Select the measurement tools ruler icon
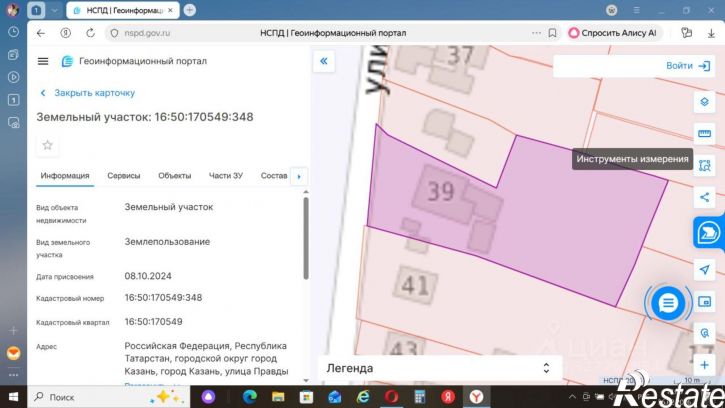The image size is (725, 408). 704,134
